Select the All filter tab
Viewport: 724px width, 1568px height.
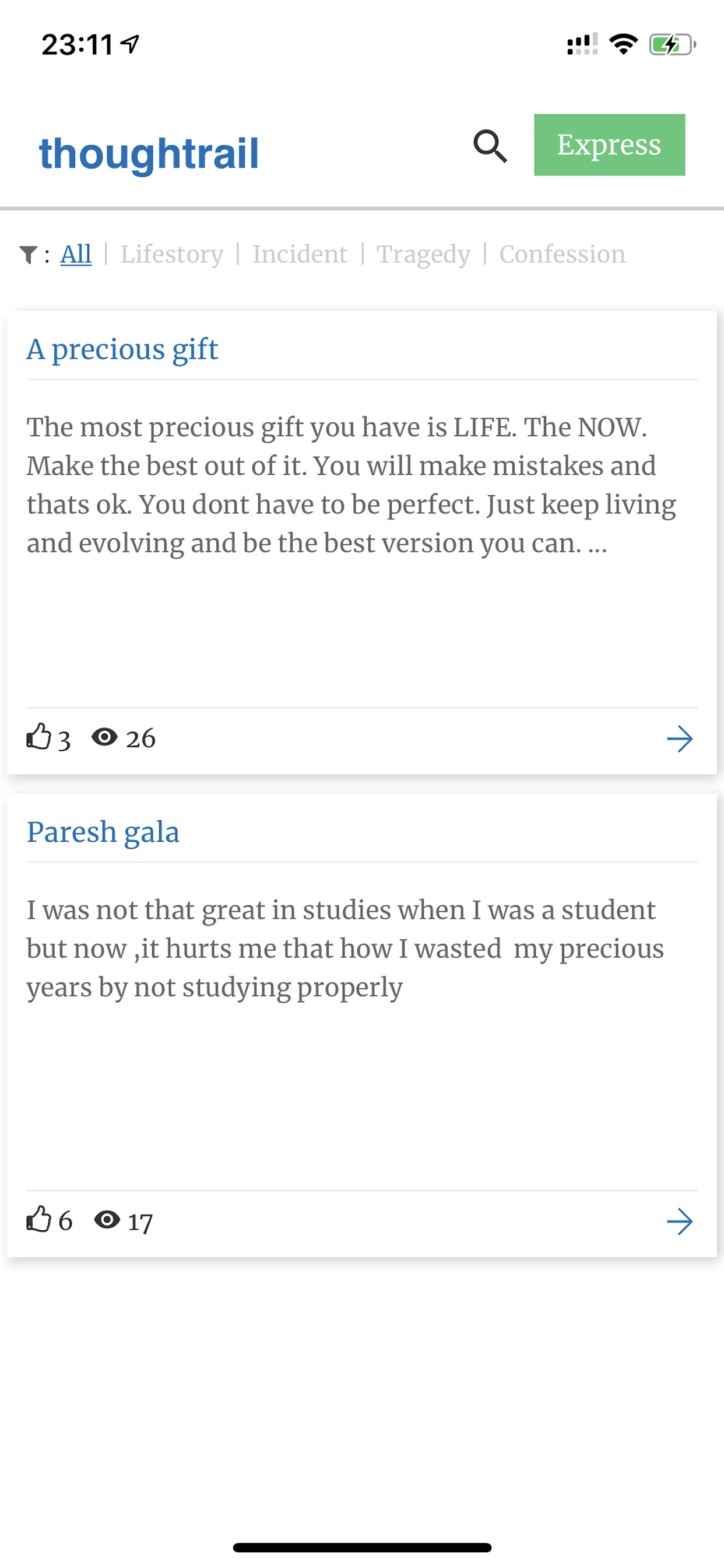[x=76, y=254]
